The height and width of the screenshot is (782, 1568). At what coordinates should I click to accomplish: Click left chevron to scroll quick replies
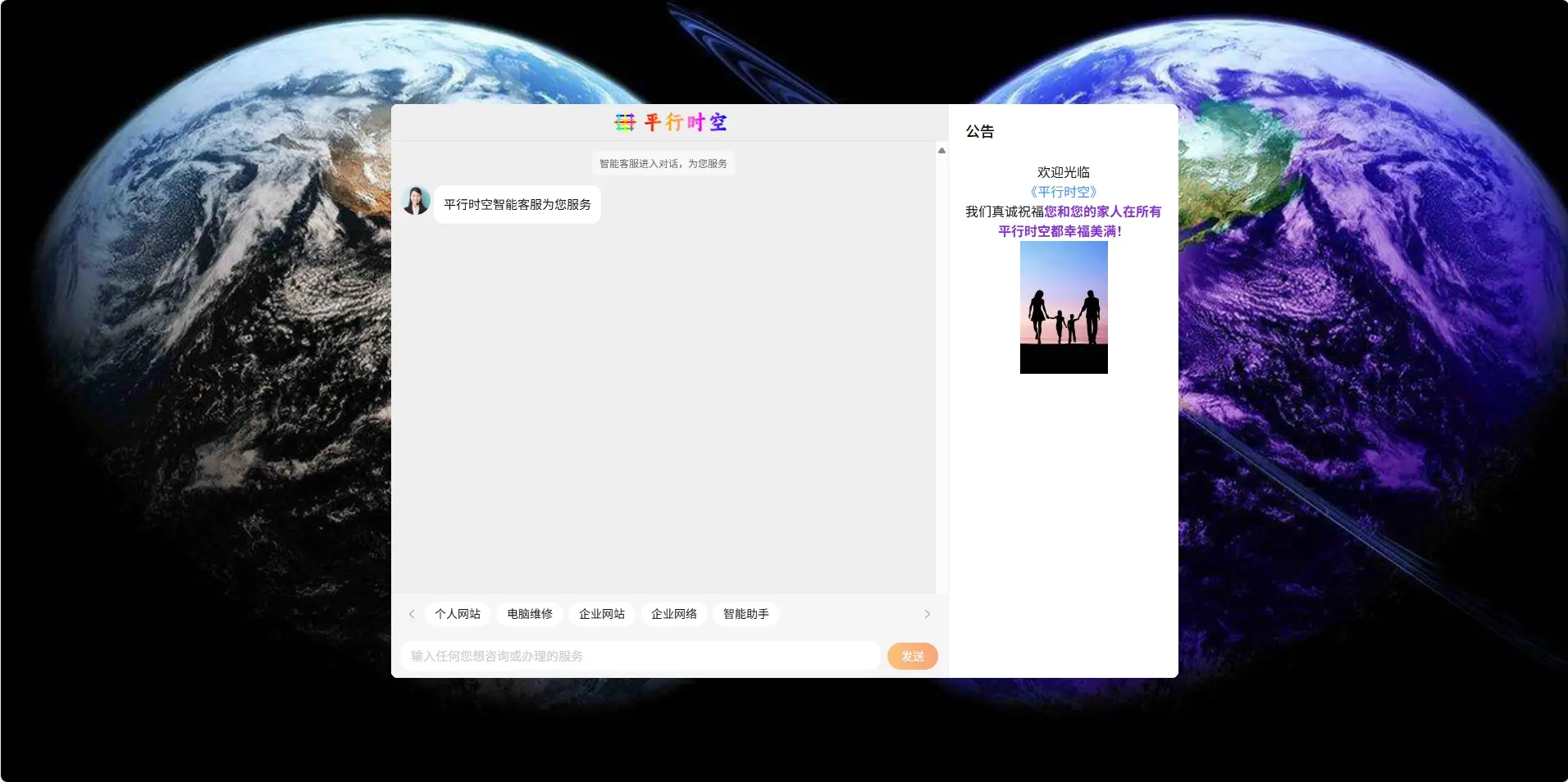411,613
